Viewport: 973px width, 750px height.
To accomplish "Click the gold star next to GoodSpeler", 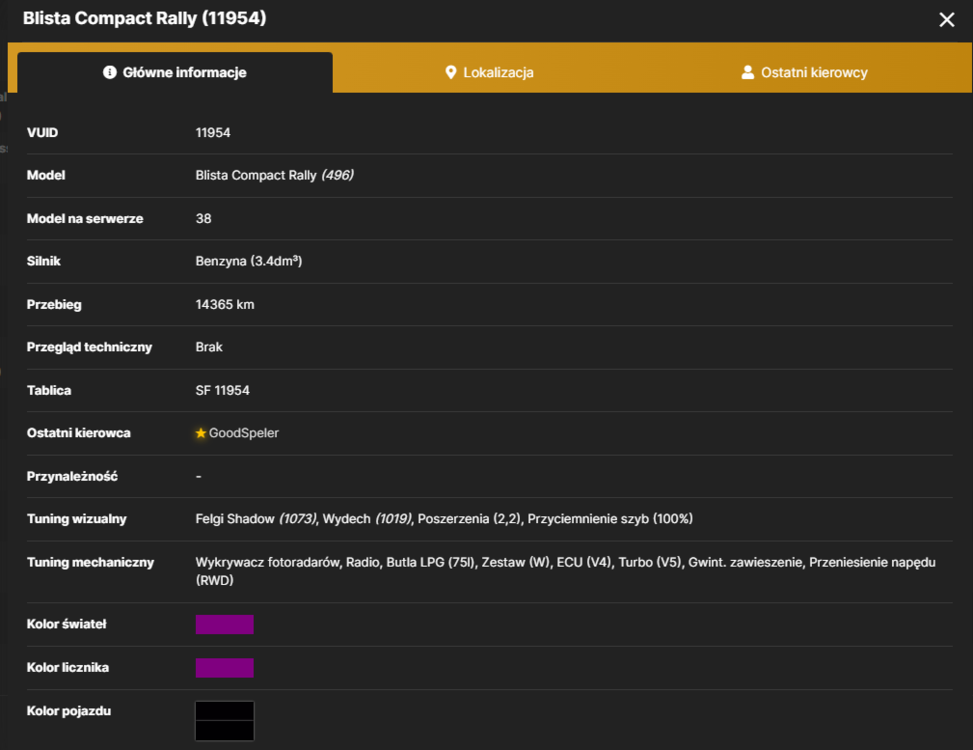I will click(x=200, y=433).
